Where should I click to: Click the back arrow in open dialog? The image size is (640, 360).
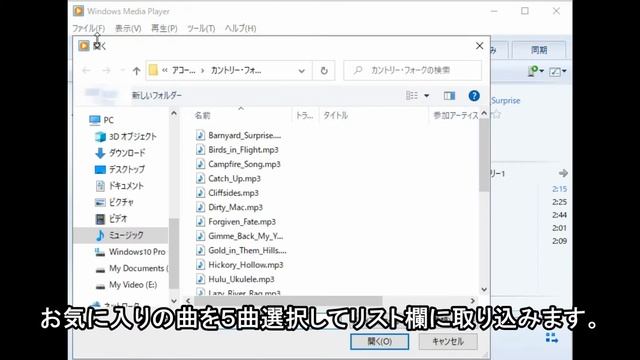[x=86, y=71]
